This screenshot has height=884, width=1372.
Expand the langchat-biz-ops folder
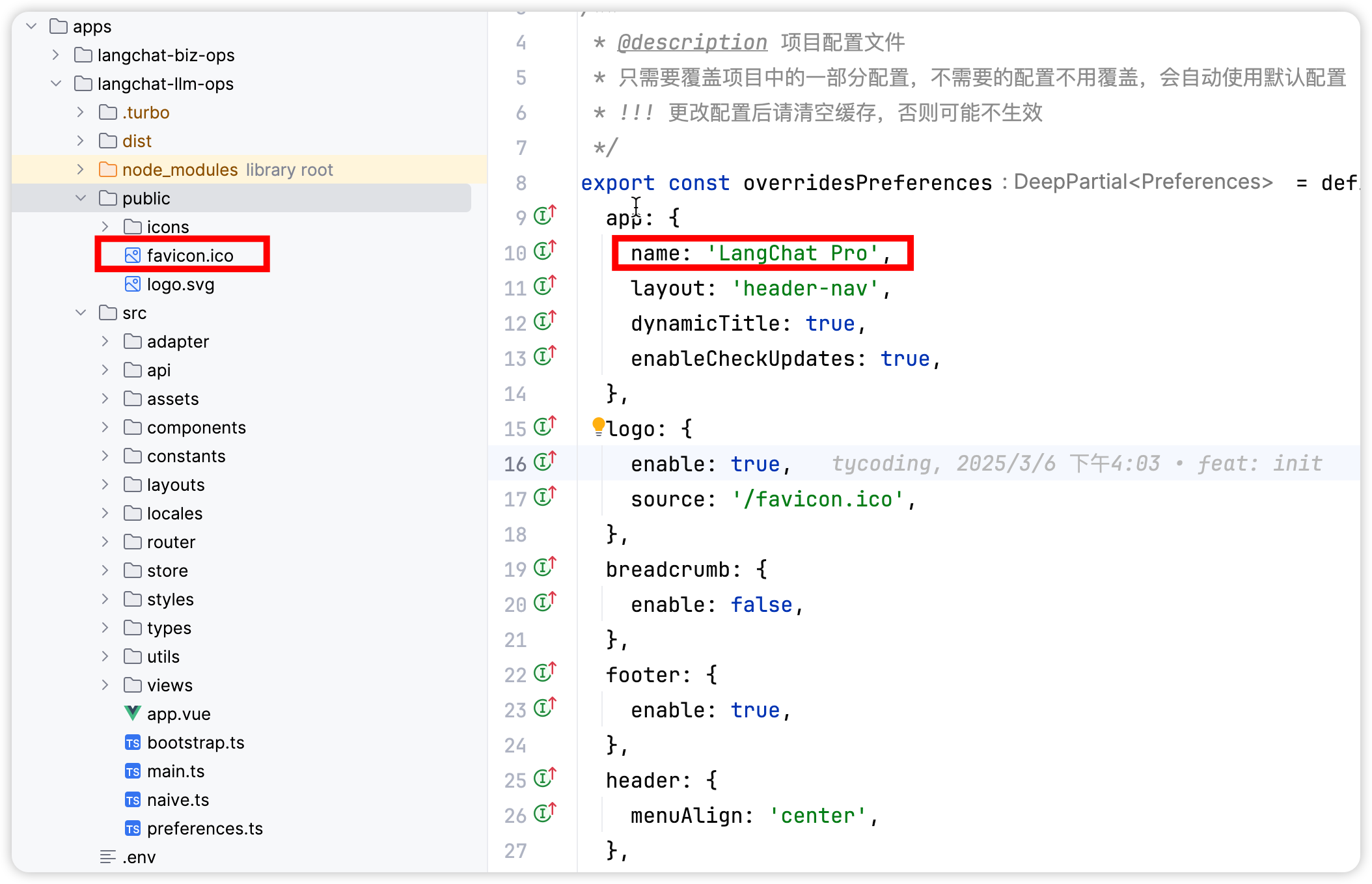[x=56, y=55]
